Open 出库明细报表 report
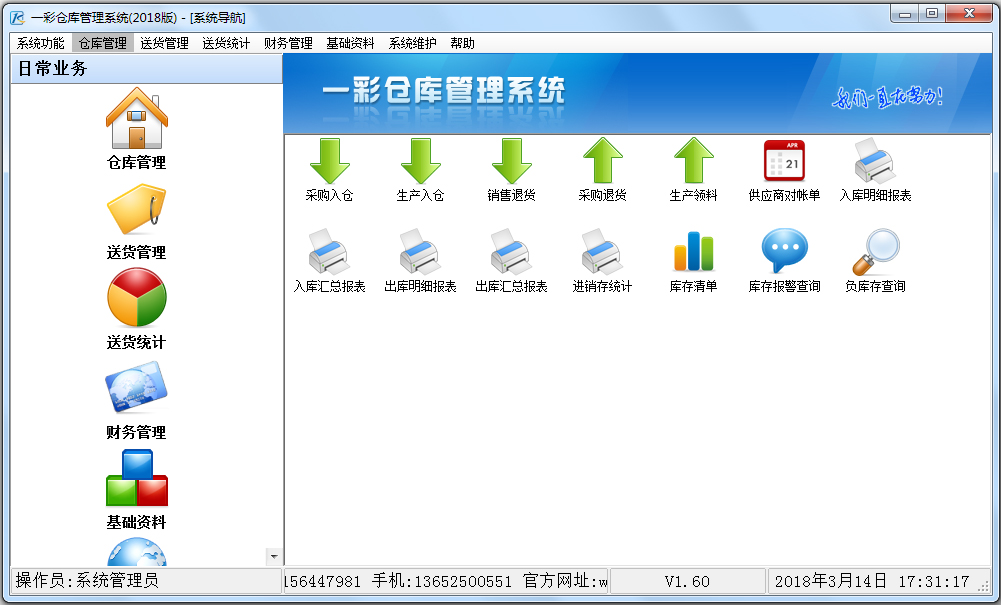The image size is (1001, 605). click(x=421, y=262)
